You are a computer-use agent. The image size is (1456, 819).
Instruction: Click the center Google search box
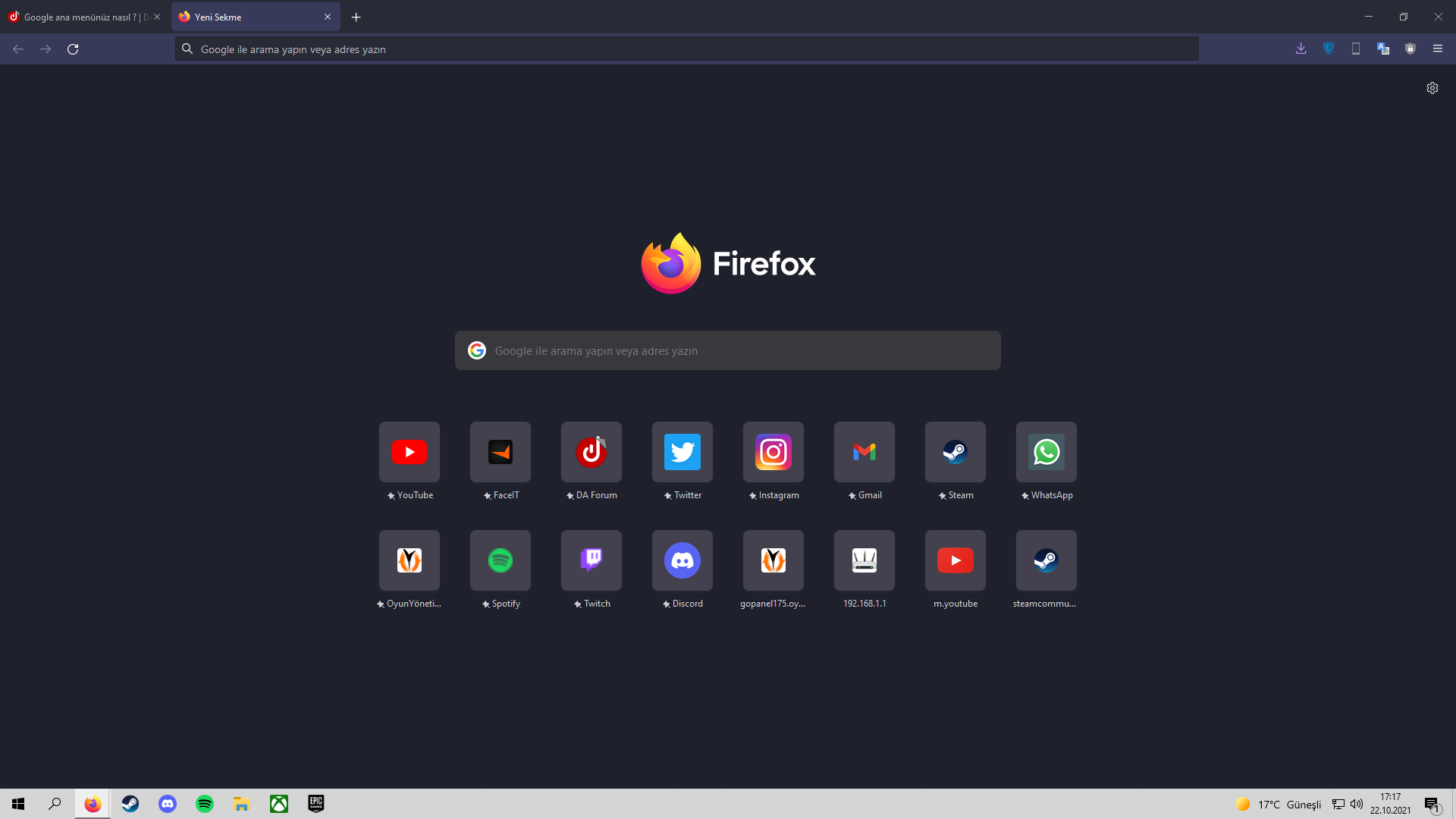click(x=728, y=350)
